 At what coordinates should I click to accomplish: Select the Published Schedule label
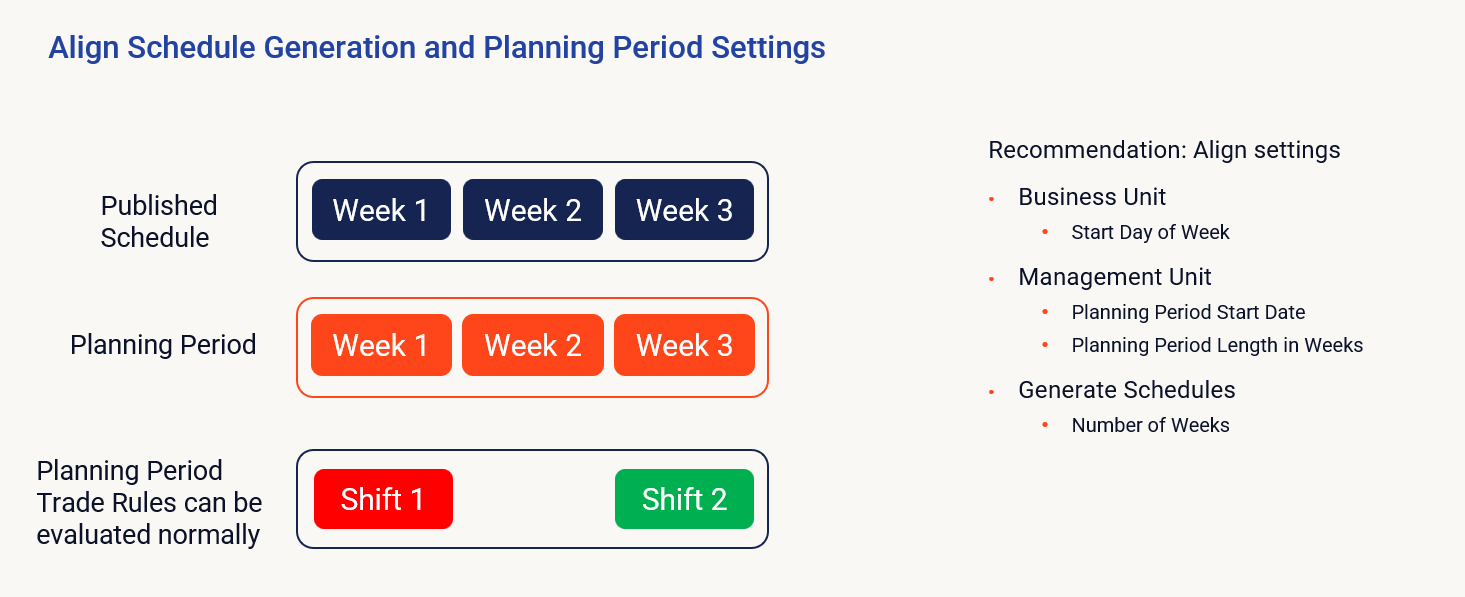point(158,221)
